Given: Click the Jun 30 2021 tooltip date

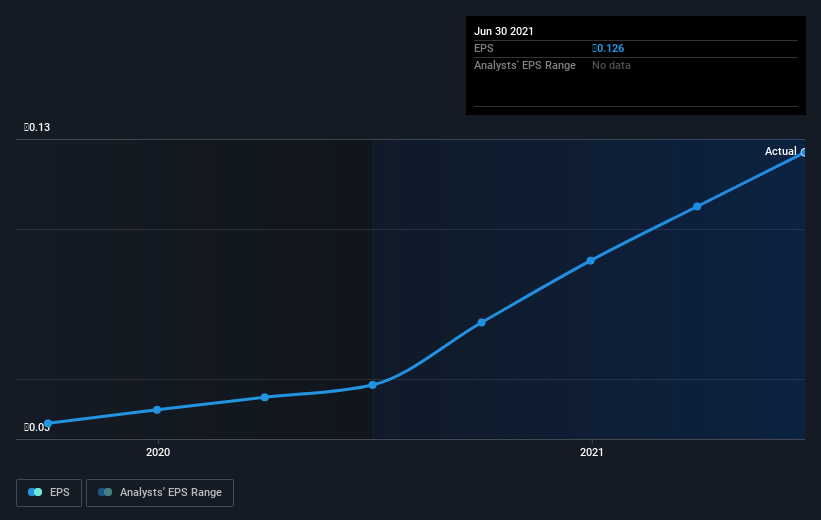Looking at the screenshot, I should [x=504, y=31].
